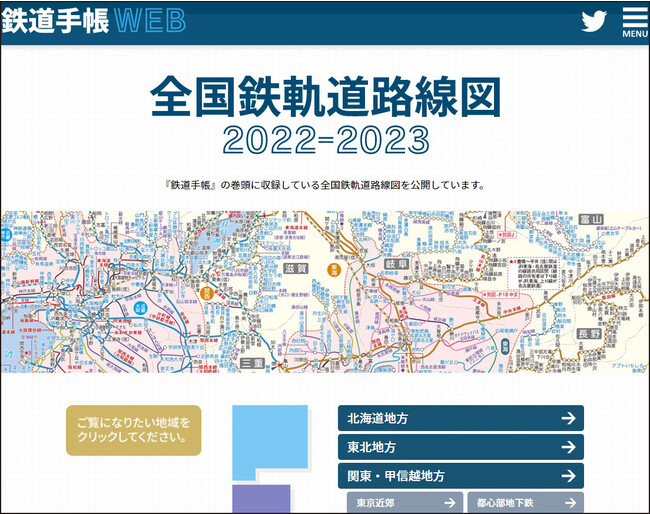
Task: Click the 三重 label on the route map
Action: 252,364
